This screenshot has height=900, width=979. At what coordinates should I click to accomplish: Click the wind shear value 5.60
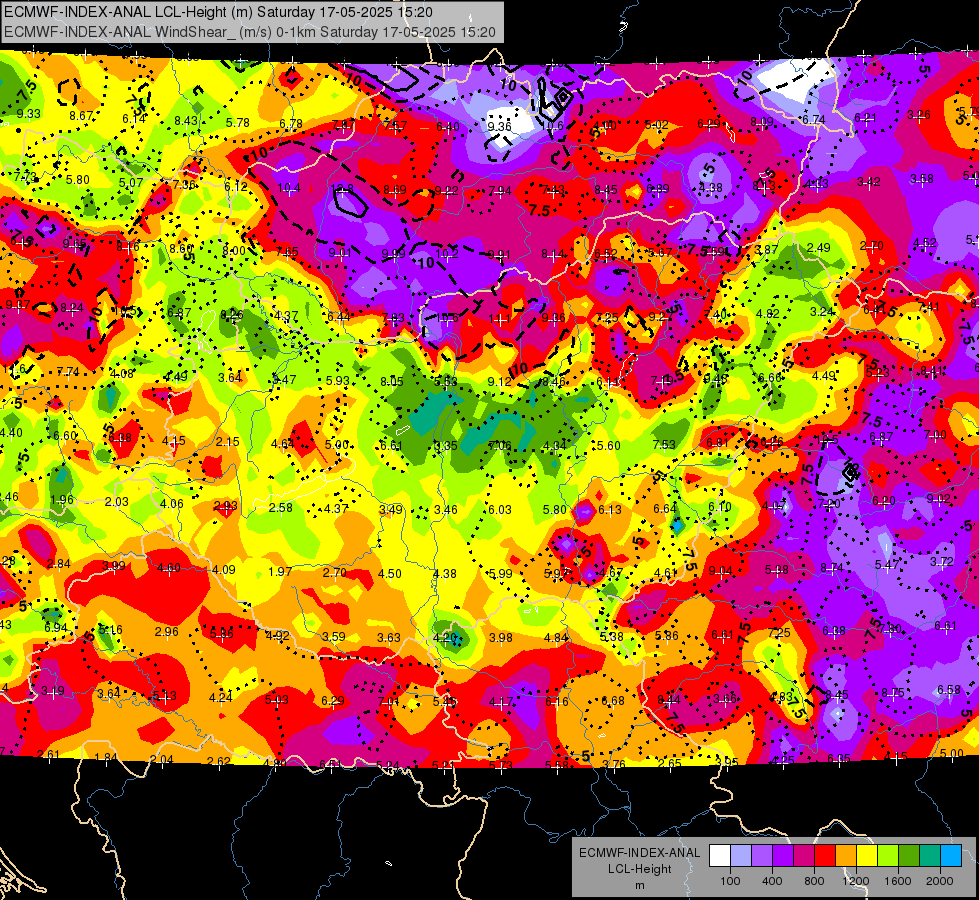(609, 445)
